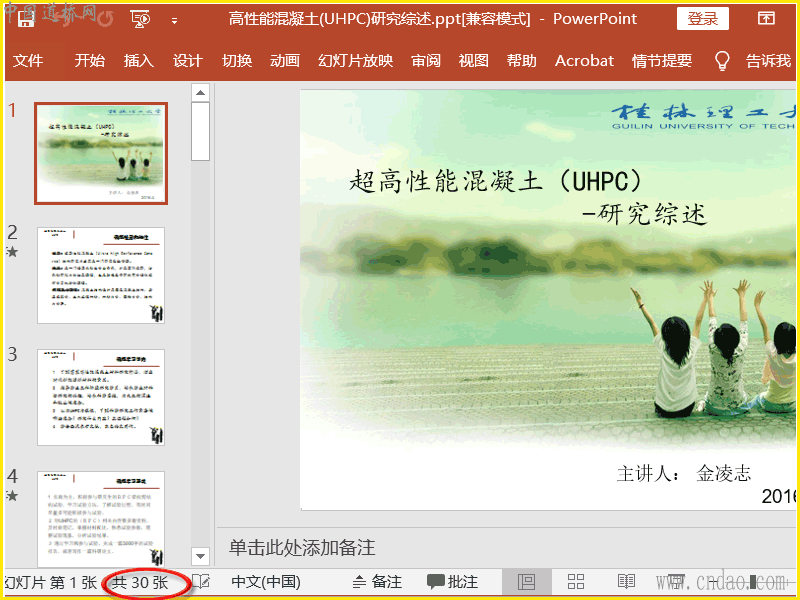Open the 设计 ribbon tab
Image resolution: width=800 pixels, height=600 pixels.
(187, 61)
